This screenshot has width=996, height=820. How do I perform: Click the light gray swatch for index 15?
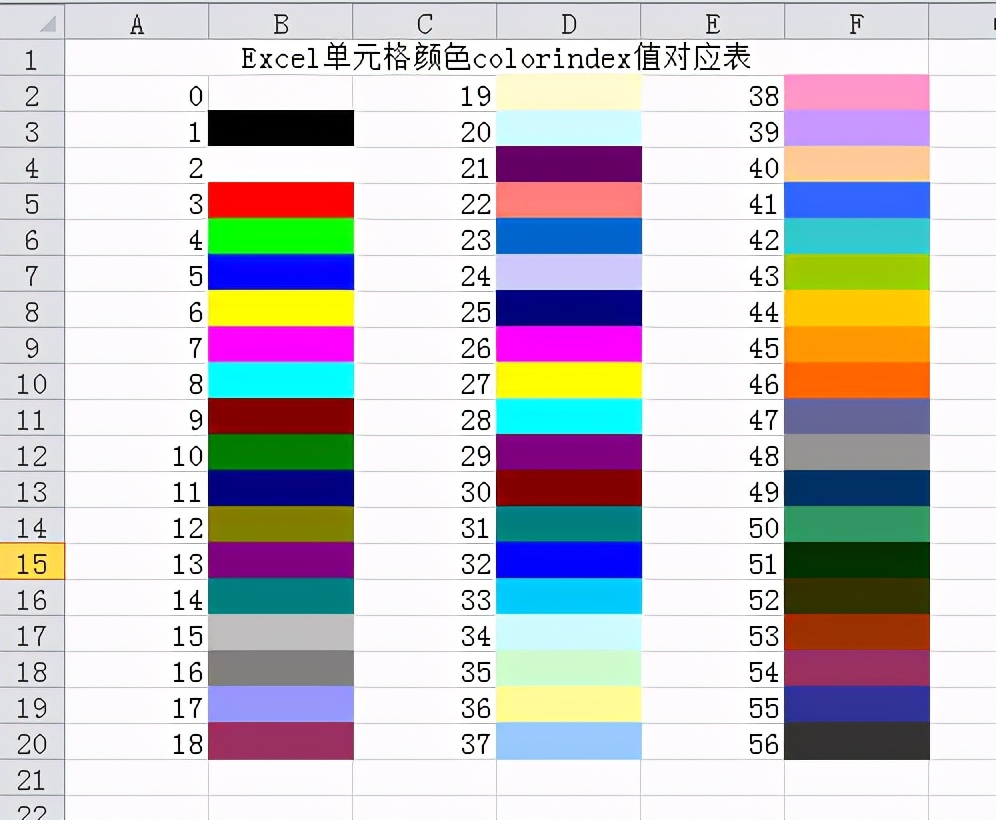tap(281, 633)
